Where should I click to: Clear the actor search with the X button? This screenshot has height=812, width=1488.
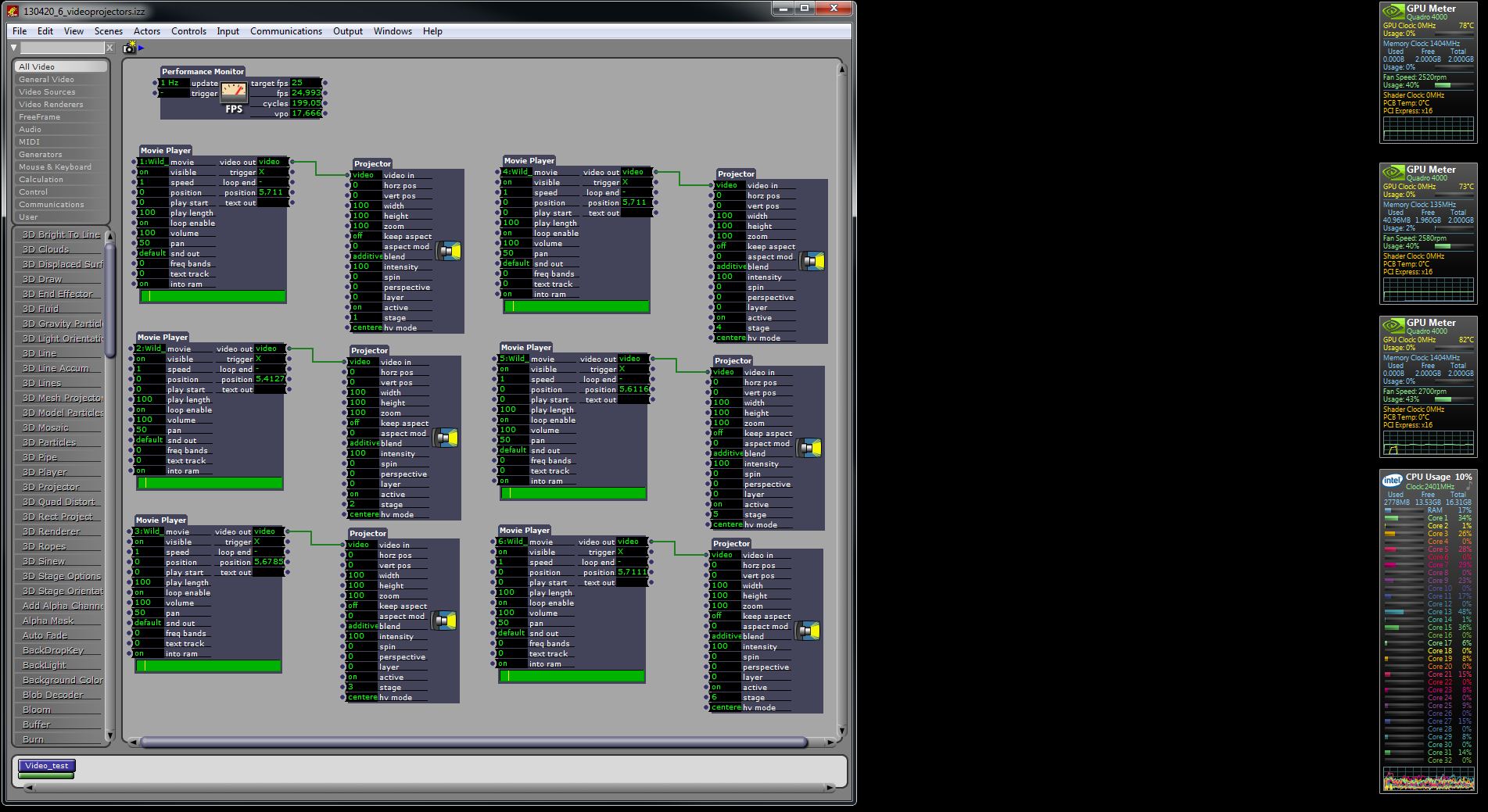coord(109,48)
